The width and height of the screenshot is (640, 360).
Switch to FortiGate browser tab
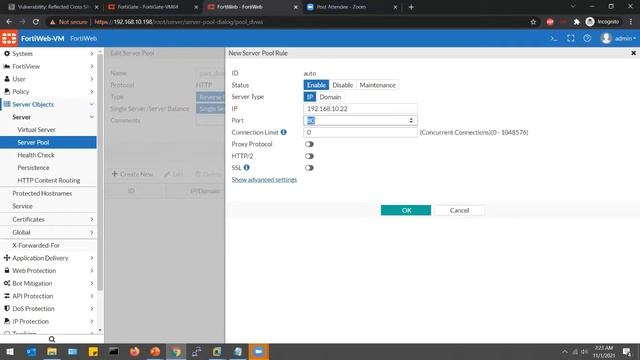point(153,7)
